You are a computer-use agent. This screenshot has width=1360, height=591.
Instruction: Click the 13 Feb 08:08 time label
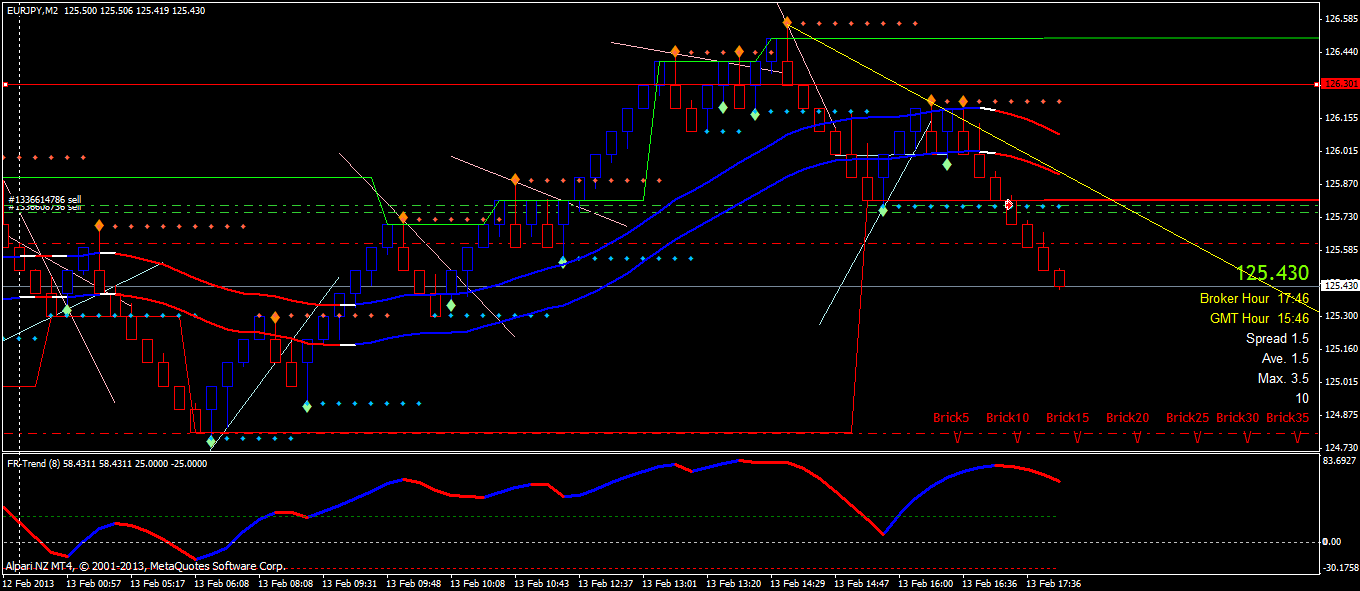[x=285, y=582]
